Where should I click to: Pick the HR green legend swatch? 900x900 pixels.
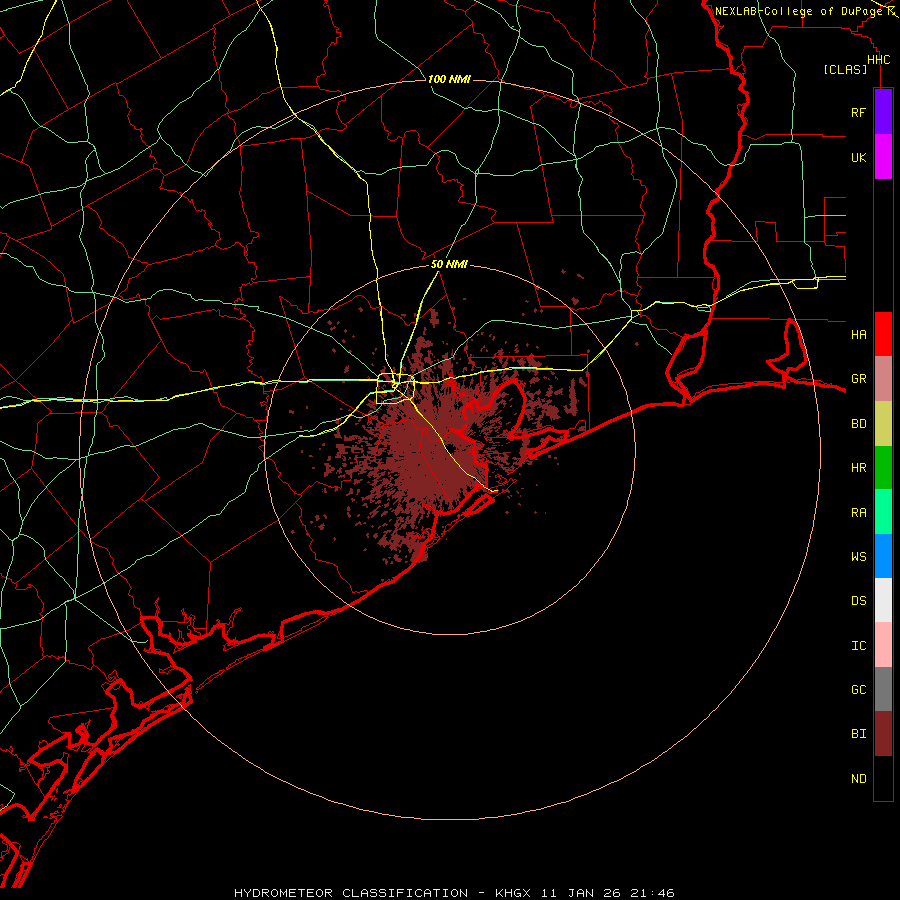click(x=883, y=468)
